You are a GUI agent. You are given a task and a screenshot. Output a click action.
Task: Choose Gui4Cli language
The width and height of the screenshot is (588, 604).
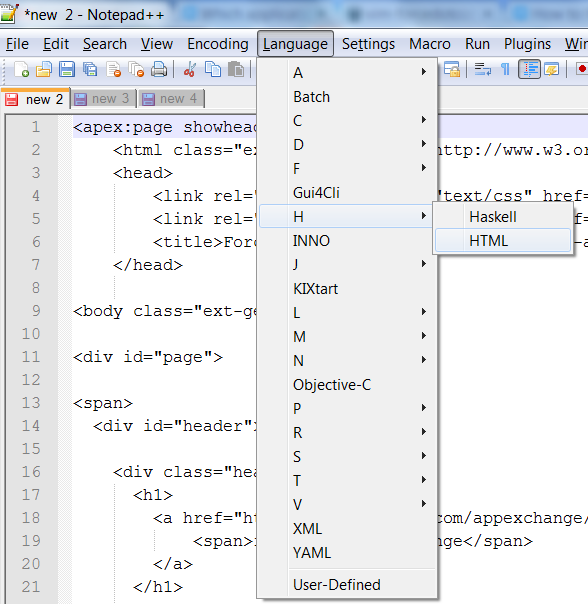[x=348, y=193]
